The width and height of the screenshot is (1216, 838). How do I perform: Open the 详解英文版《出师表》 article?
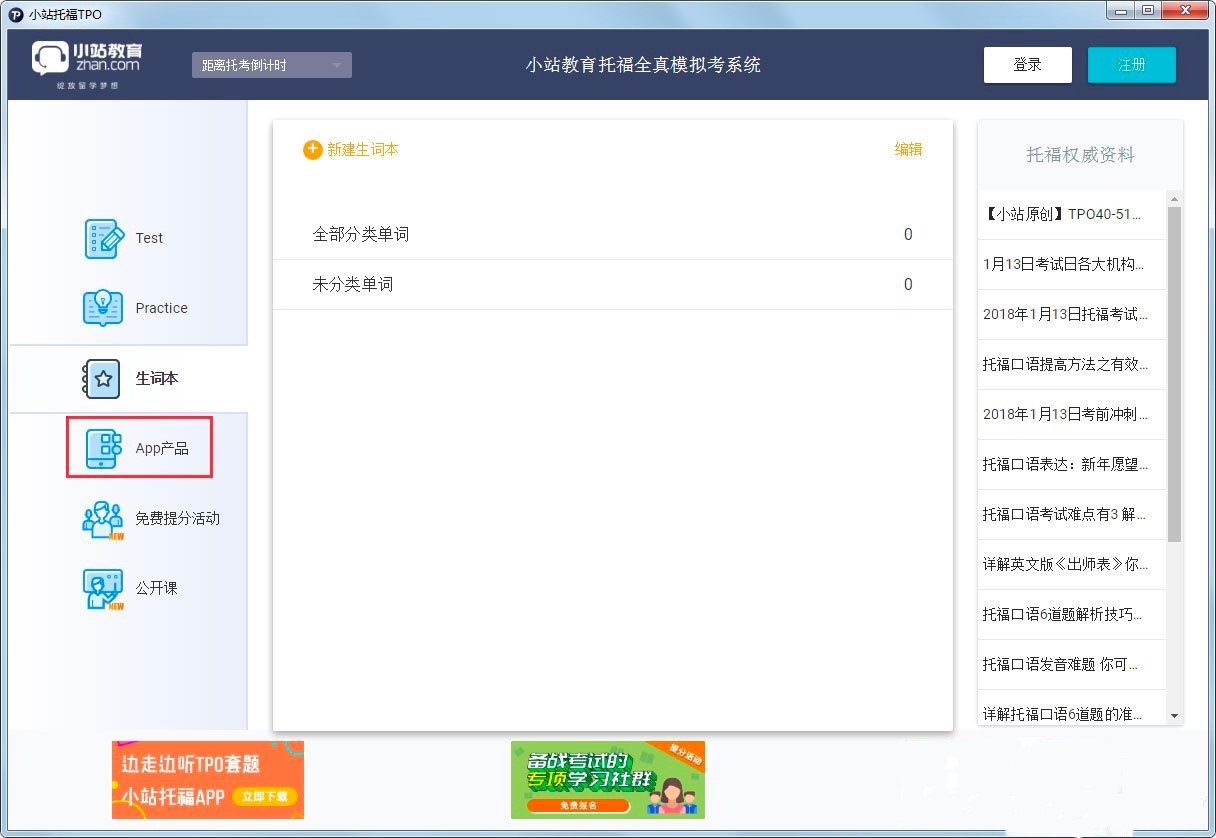tap(1066, 564)
